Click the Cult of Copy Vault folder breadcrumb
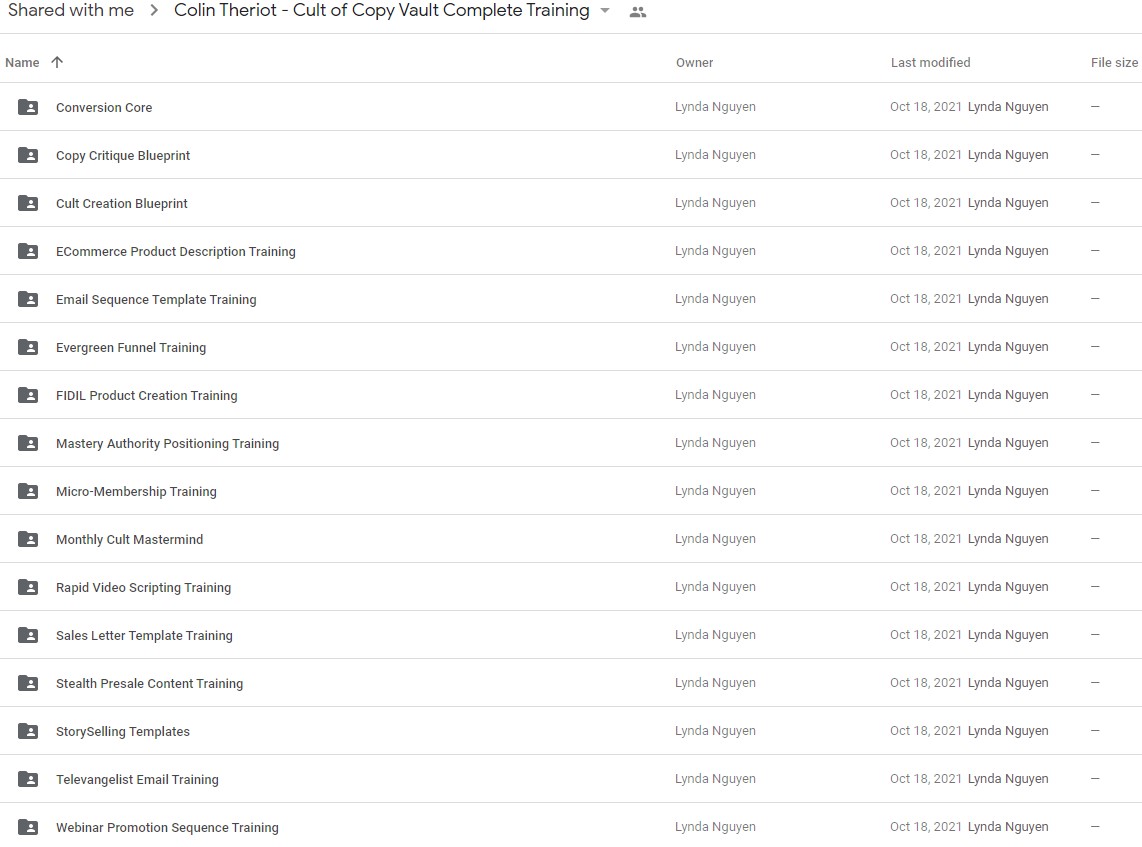This screenshot has width=1142, height=847. [x=382, y=11]
